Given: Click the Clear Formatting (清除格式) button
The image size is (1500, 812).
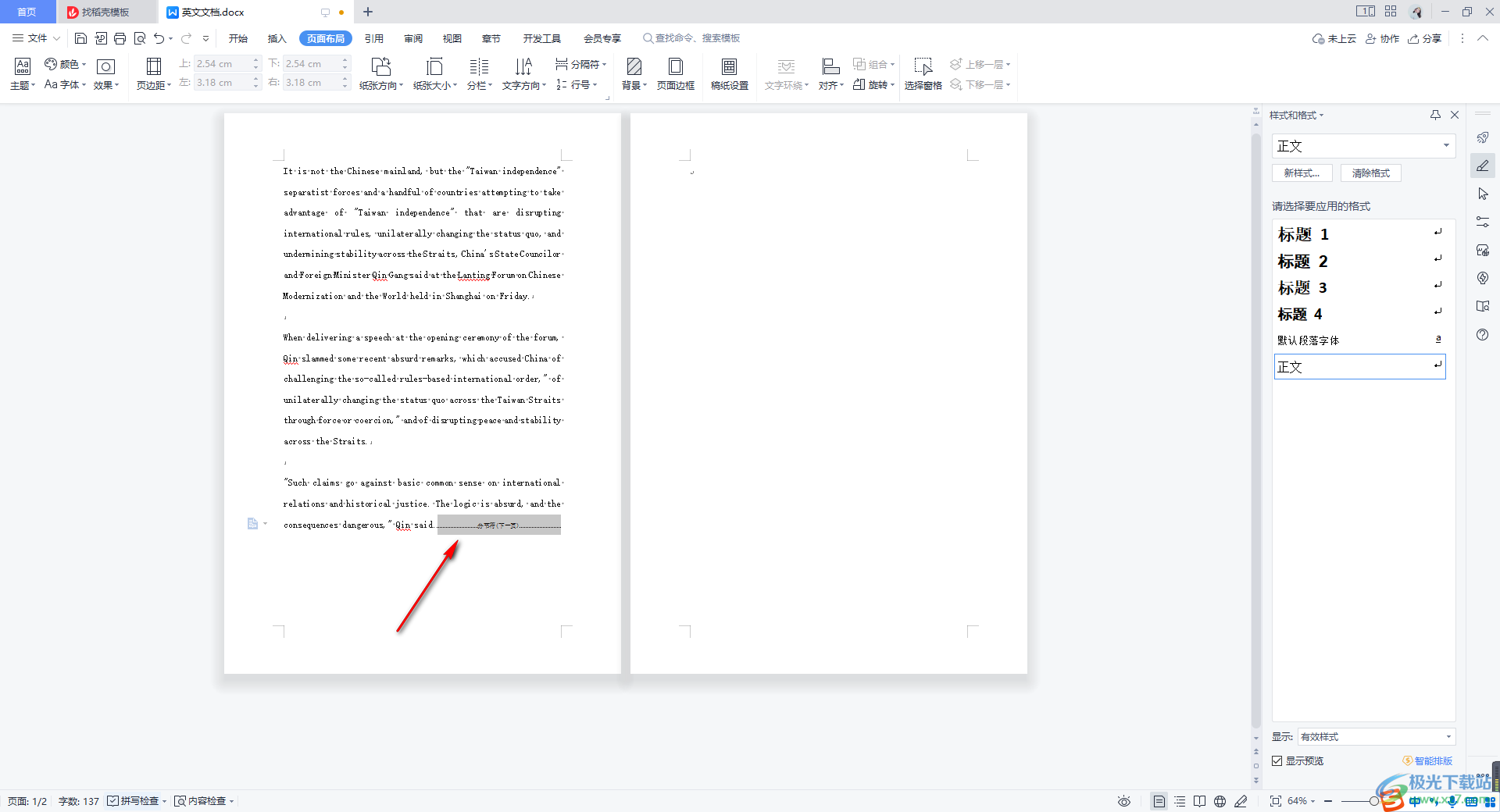Looking at the screenshot, I should (x=1371, y=173).
